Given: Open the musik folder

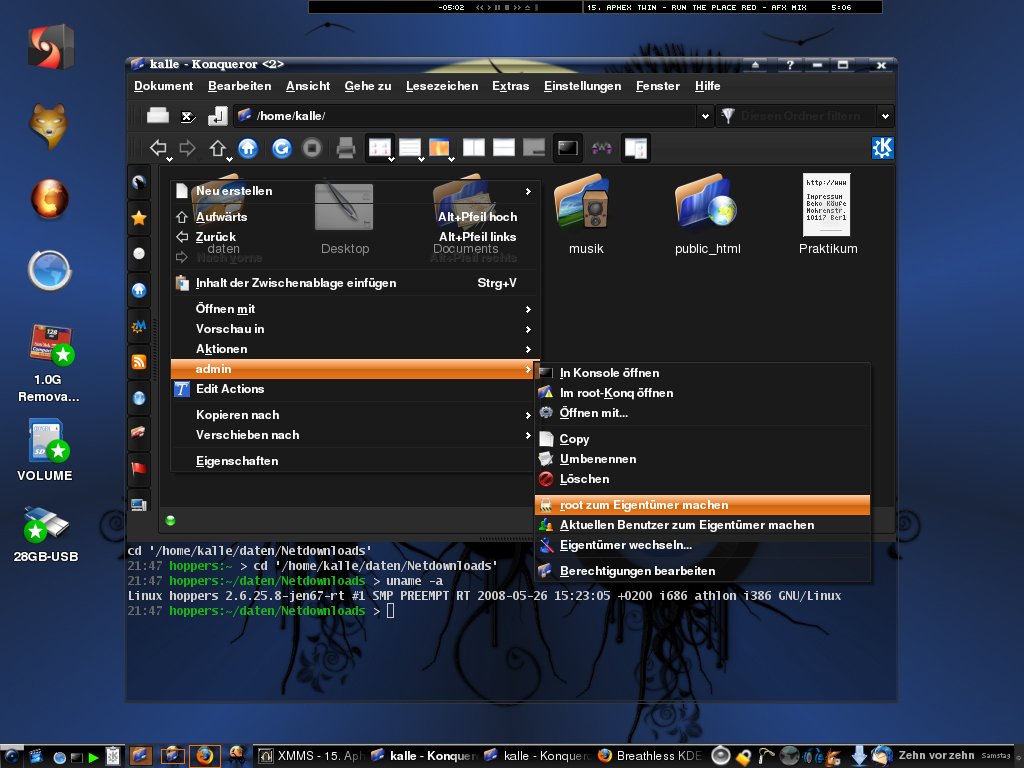Looking at the screenshot, I should click(x=581, y=215).
